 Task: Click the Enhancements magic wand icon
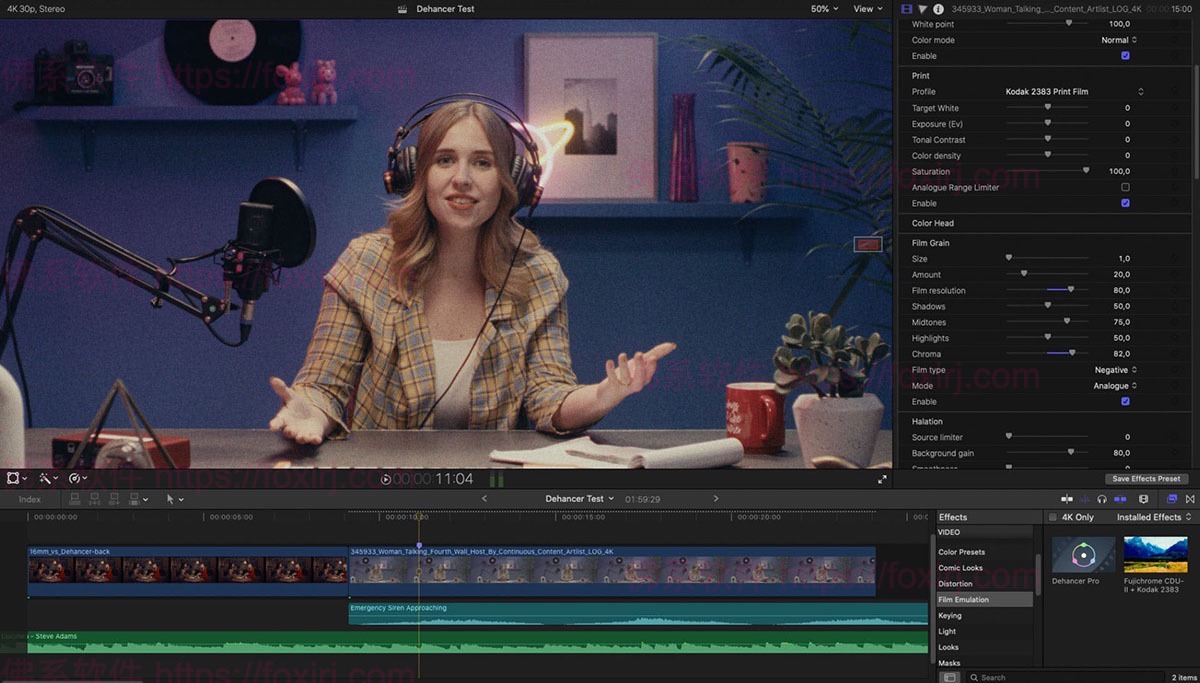click(x=44, y=478)
